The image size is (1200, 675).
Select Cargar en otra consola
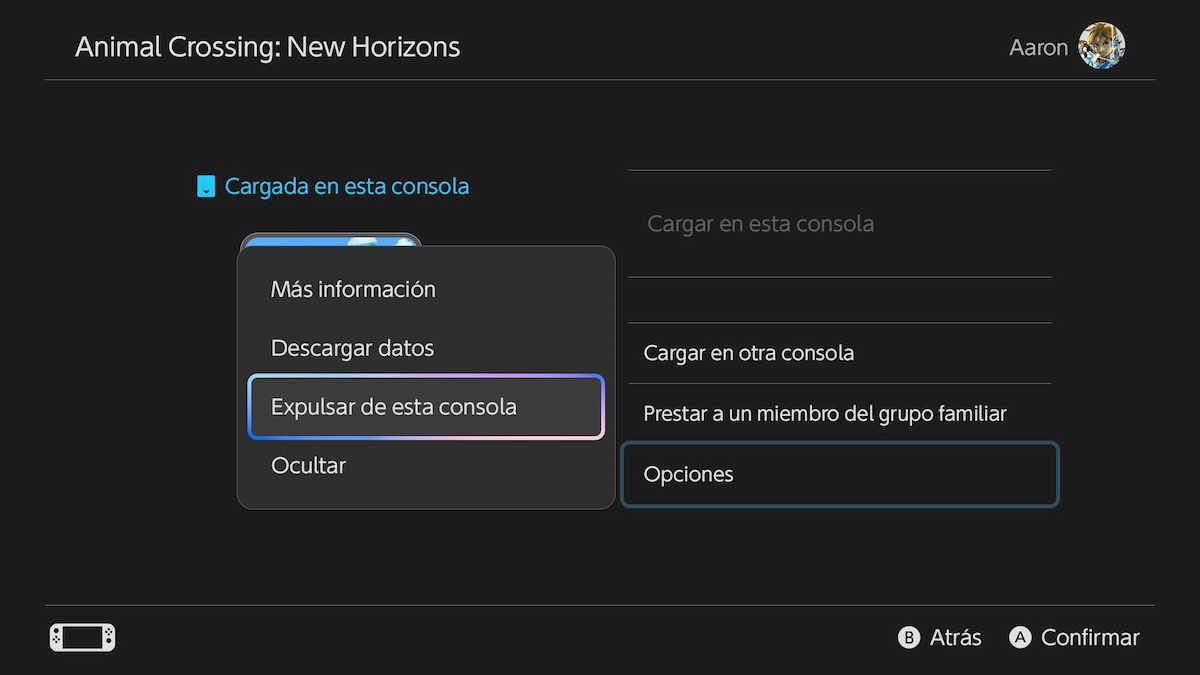(x=748, y=353)
